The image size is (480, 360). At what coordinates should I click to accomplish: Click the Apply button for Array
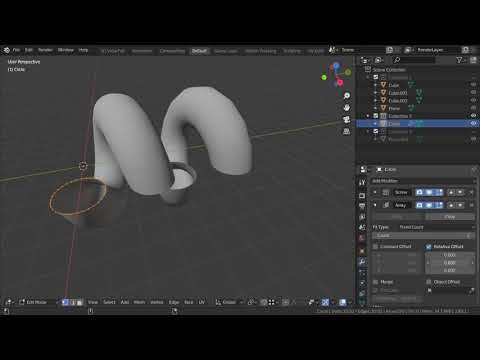(x=397, y=217)
